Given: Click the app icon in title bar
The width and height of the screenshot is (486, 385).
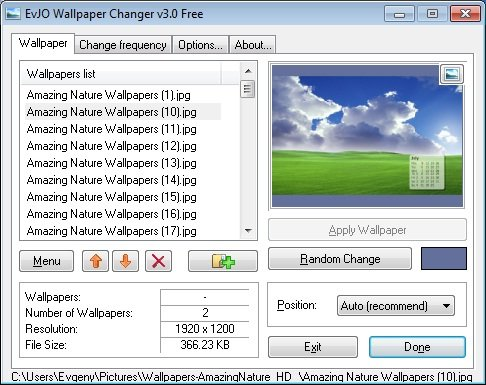Looking at the screenshot, I should [x=13, y=14].
